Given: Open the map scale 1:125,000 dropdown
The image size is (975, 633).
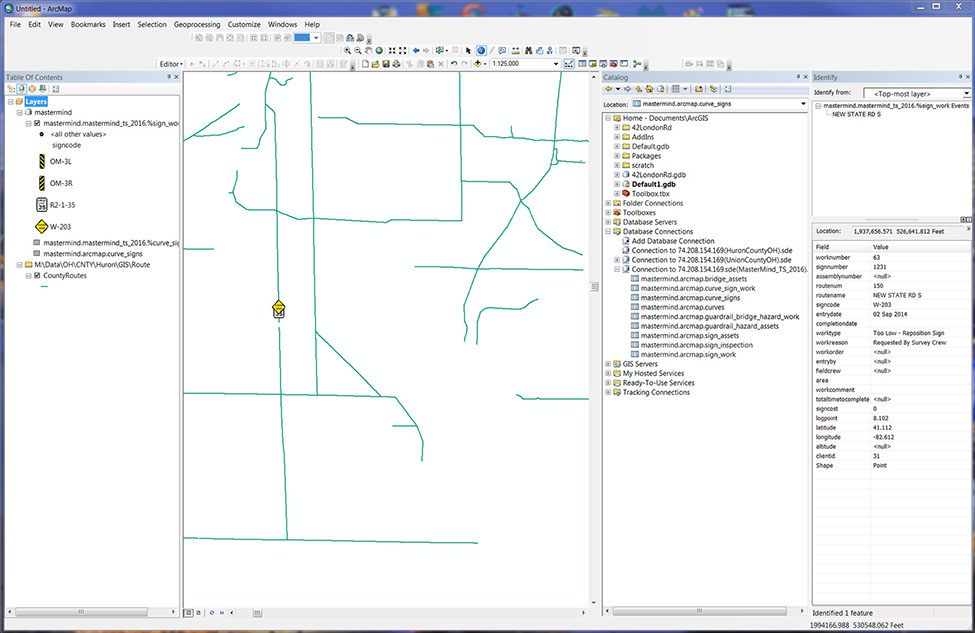Looking at the screenshot, I should pos(555,64).
